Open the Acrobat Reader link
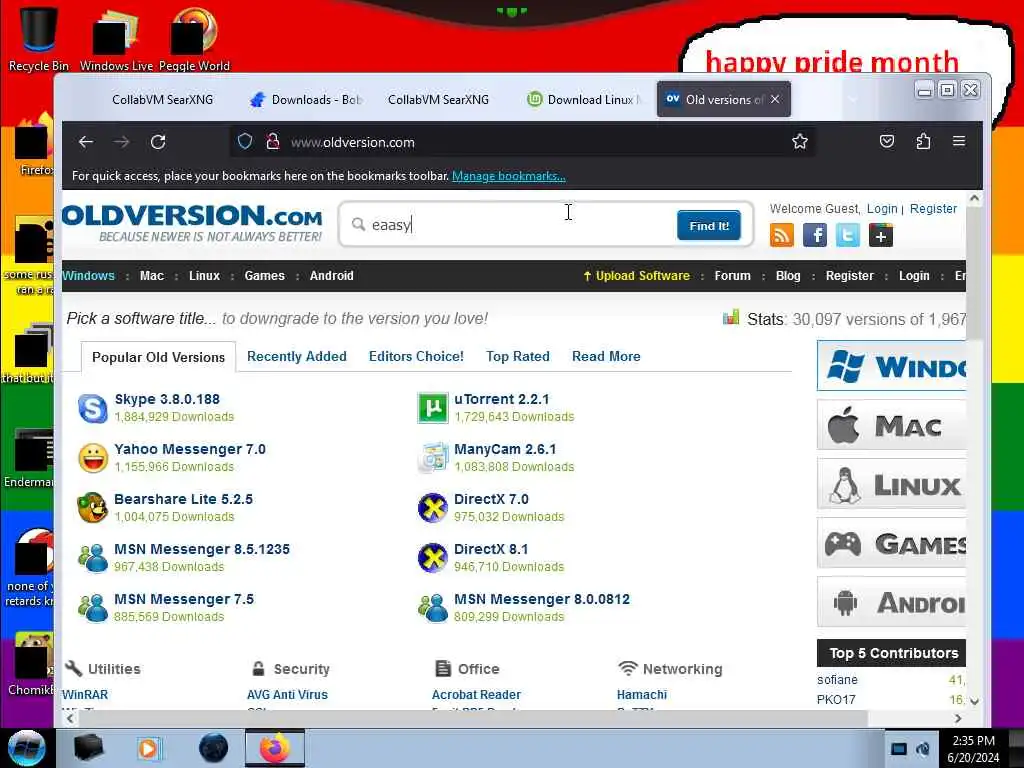The height and width of the screenshot is (768, 1024). 476,694
